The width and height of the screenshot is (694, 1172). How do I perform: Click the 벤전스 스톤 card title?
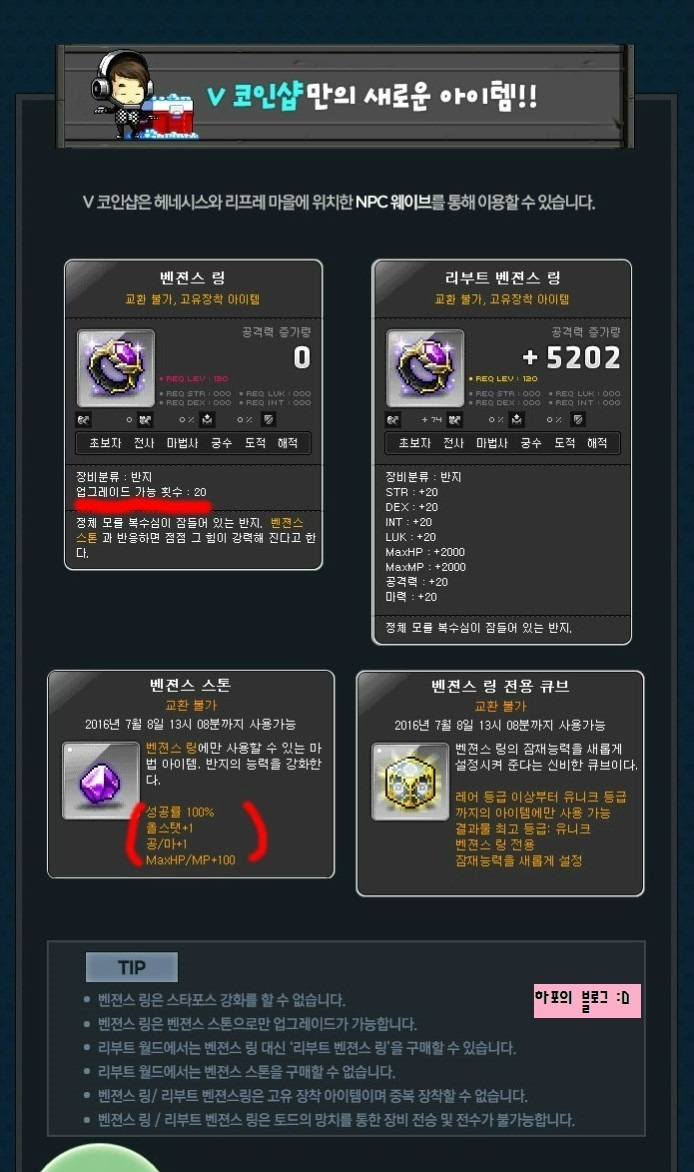point(190,685)
